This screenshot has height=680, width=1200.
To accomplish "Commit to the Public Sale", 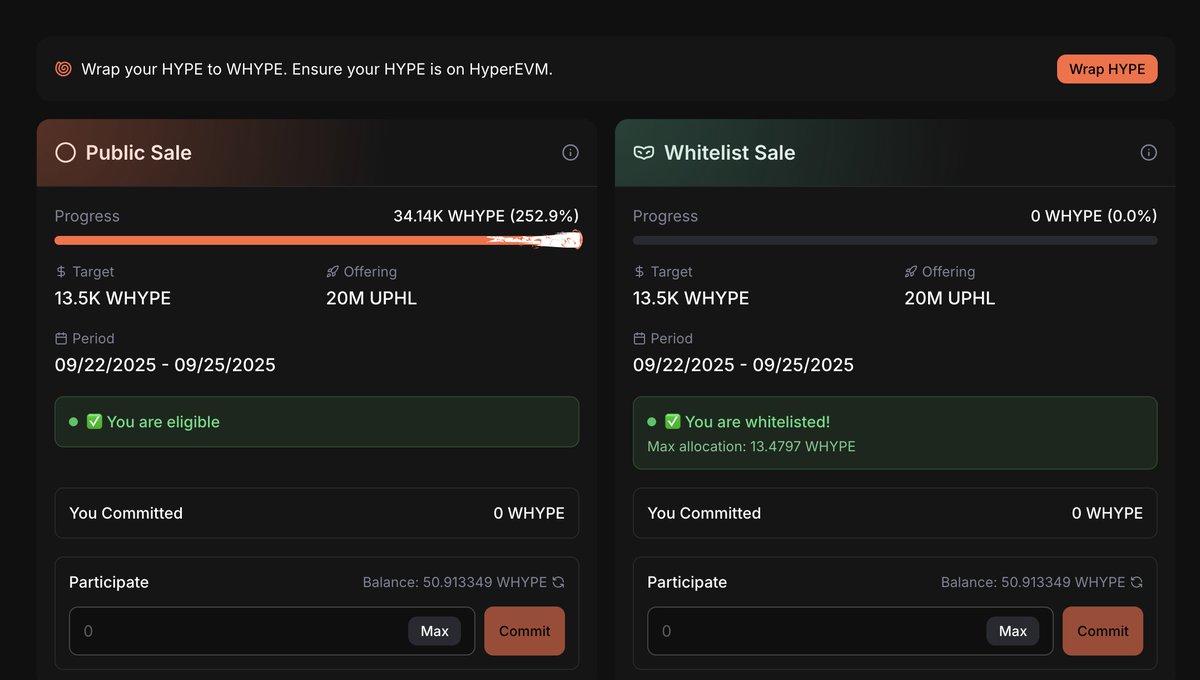I will (525, 631).
